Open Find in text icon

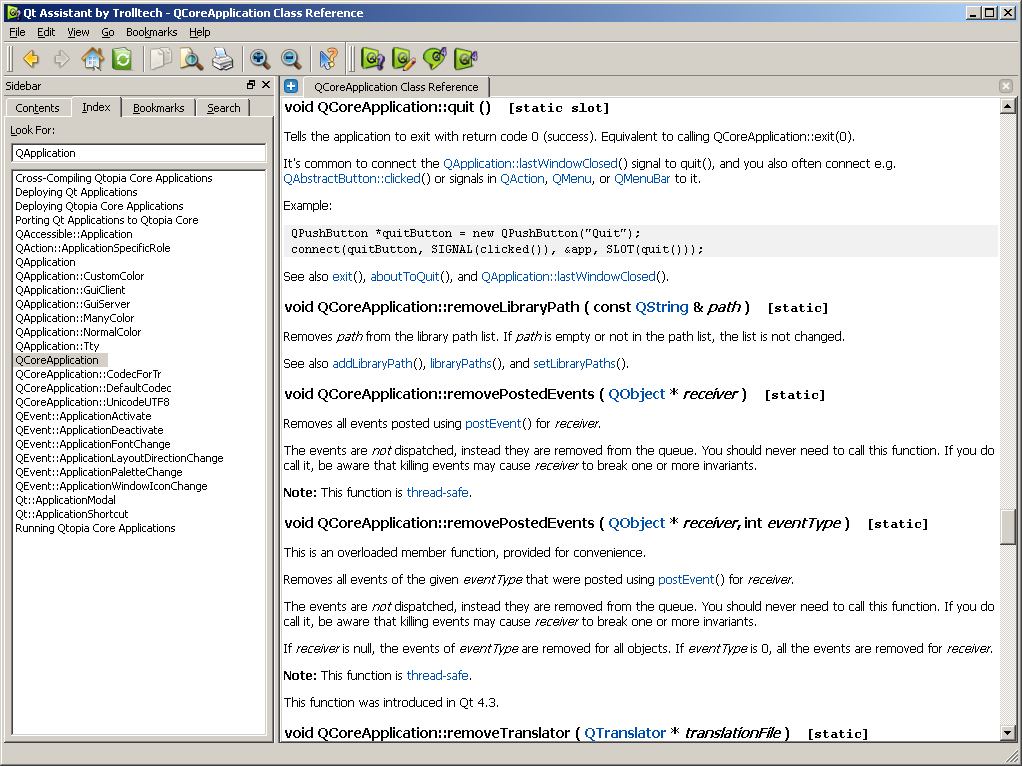click(191, 59)
